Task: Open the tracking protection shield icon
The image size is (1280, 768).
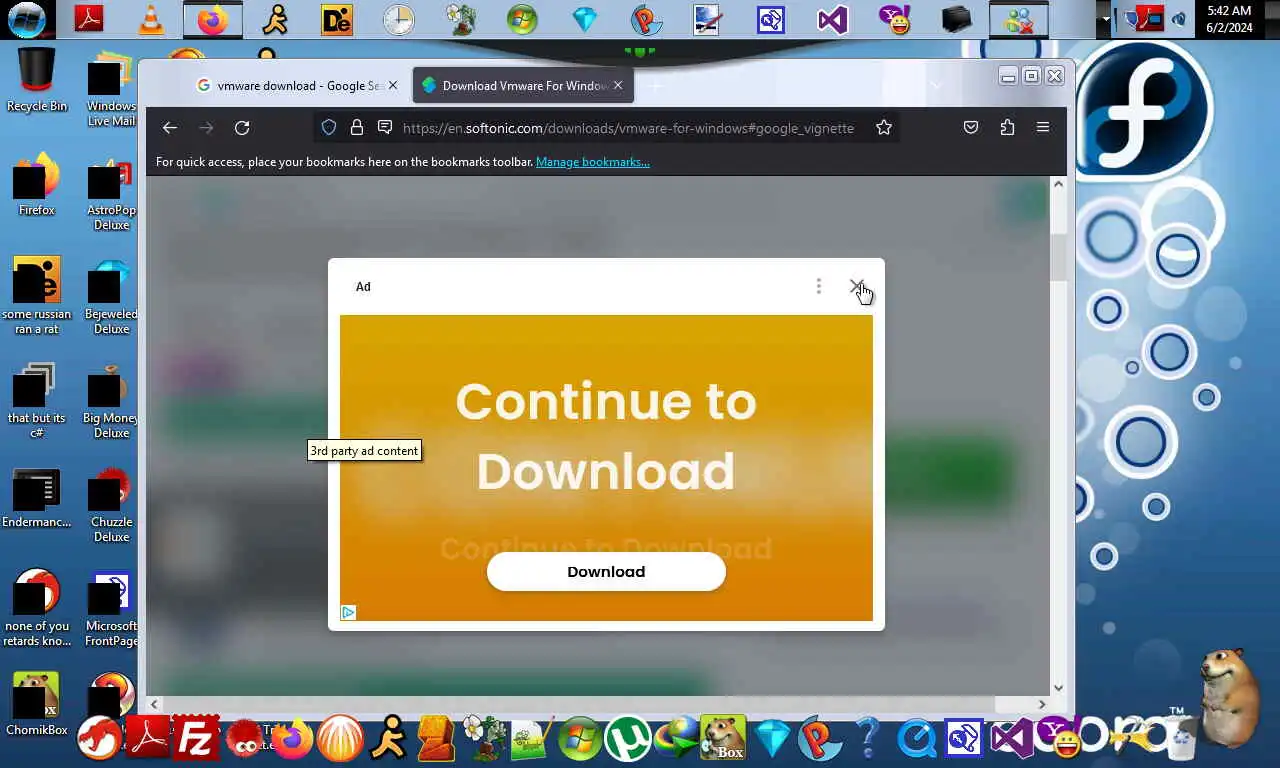Action: pyautogui.click(x=329, y=128)
